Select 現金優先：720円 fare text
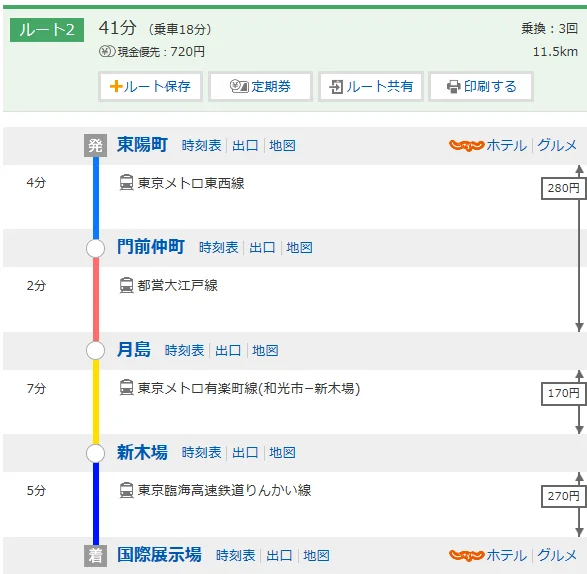The width and height of the screenshot is (587, 574). (161, 52)
